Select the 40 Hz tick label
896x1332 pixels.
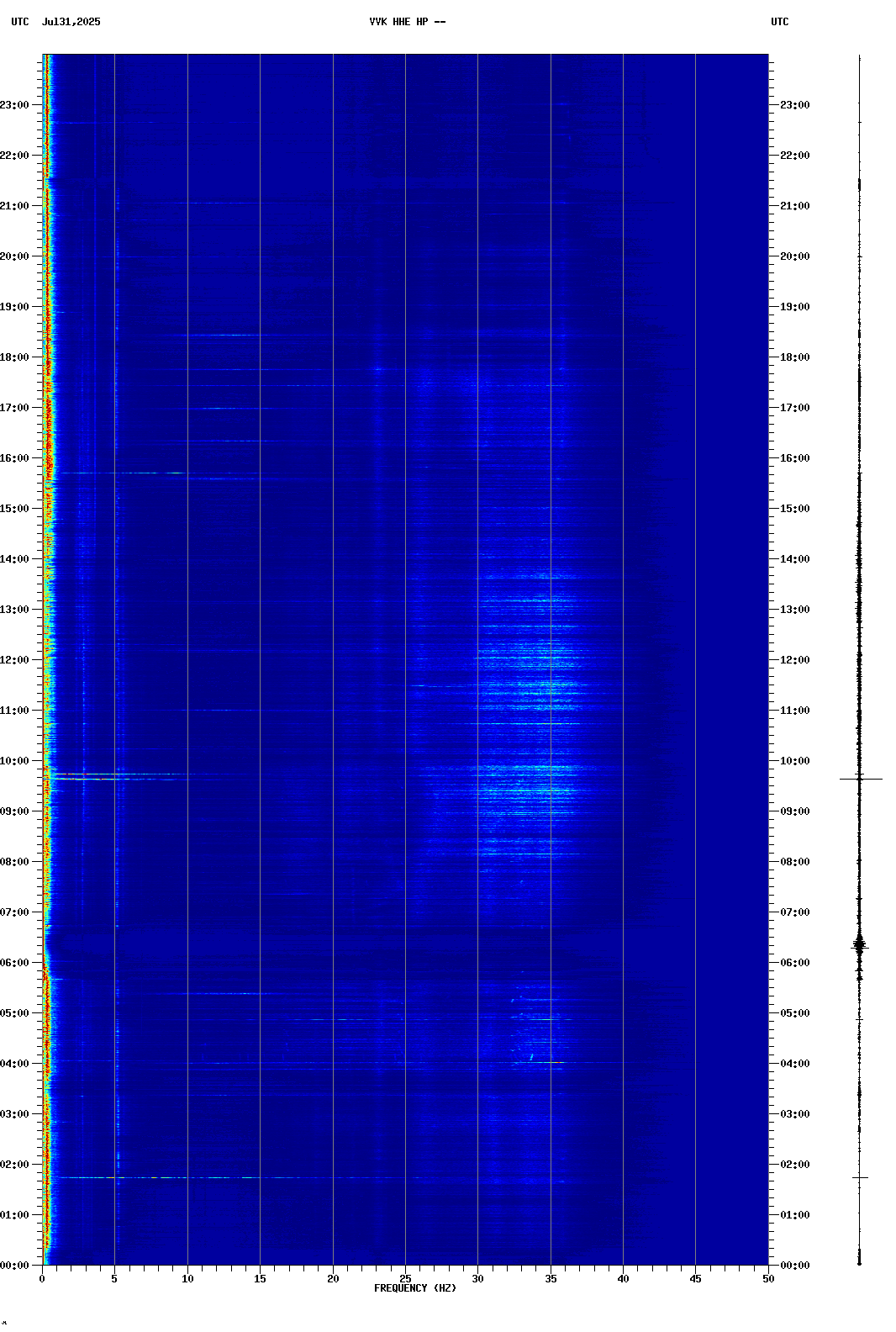click(x=623, y=1279)
